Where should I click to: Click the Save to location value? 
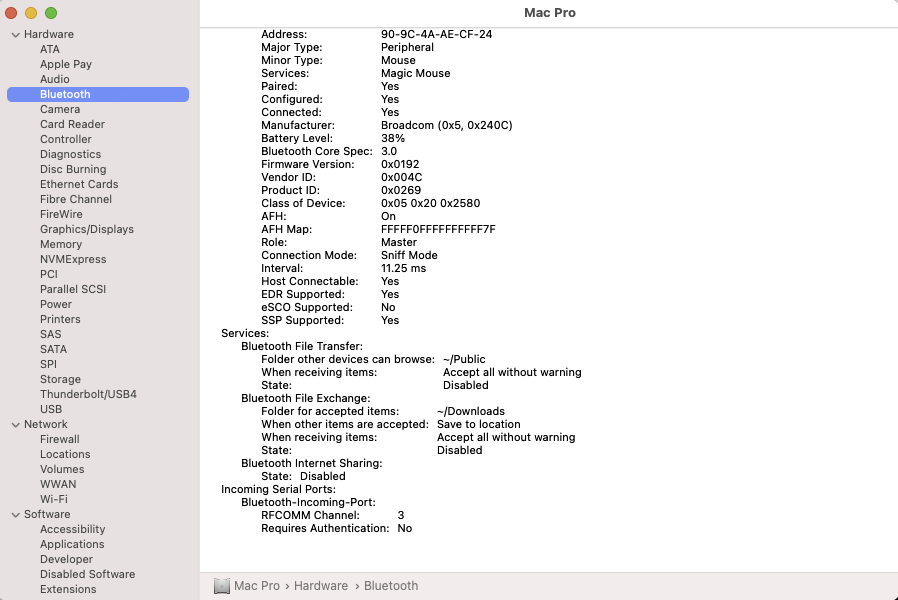click(479, 424)
